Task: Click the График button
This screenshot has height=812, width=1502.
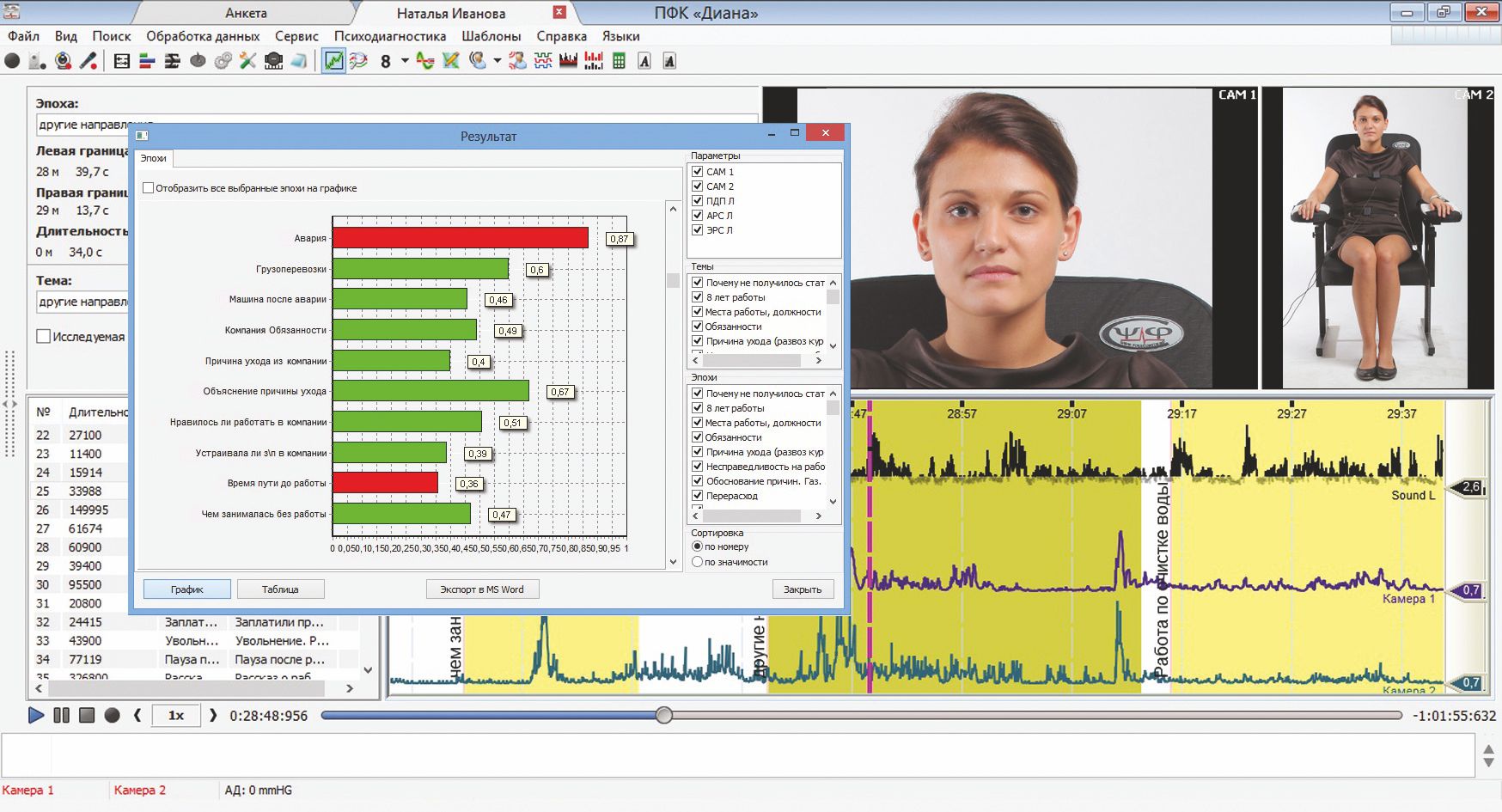Action: click(x=187, y=589)
